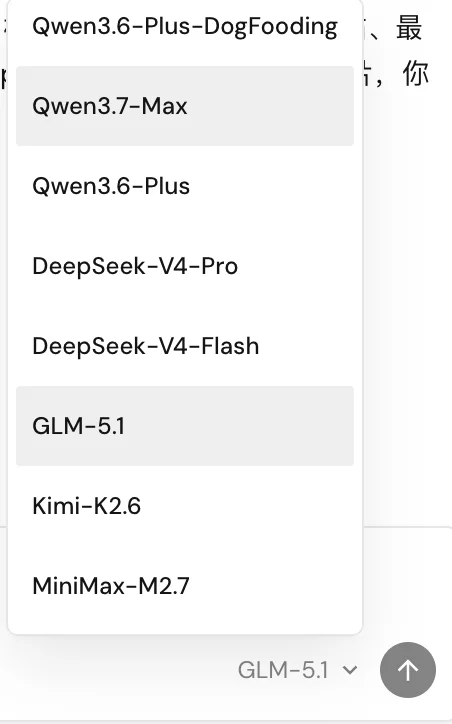Activate the Qwen3.7-Max list row
Viewport: 452px width, 724px height.
pyautogui.click(x=185, y=106)
